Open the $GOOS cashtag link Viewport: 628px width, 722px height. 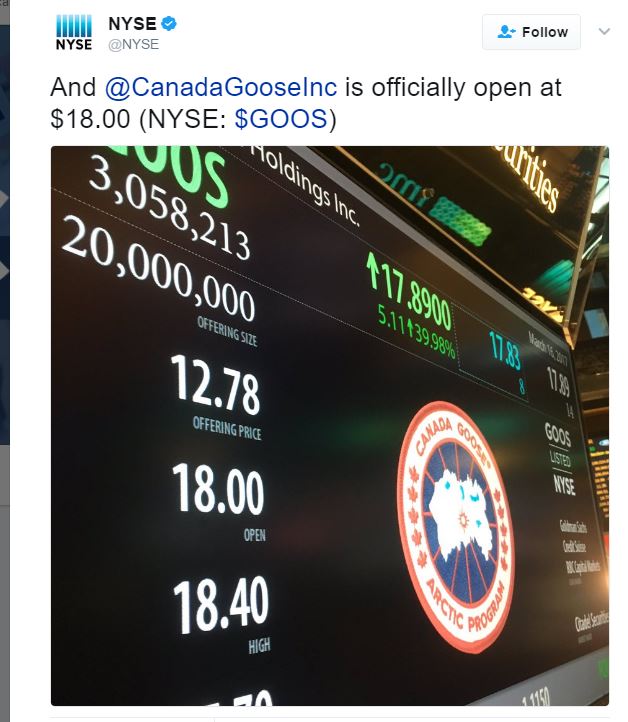(x=281, y=118)
